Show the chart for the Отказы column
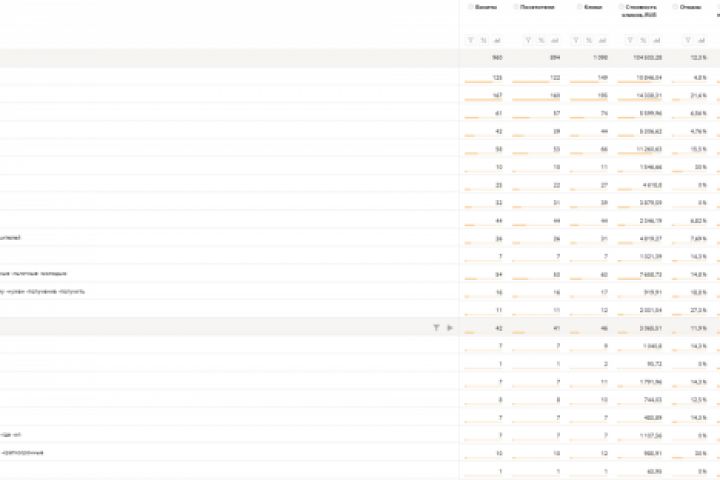Viewport: 720px width, 480px height. pos(701,40)
